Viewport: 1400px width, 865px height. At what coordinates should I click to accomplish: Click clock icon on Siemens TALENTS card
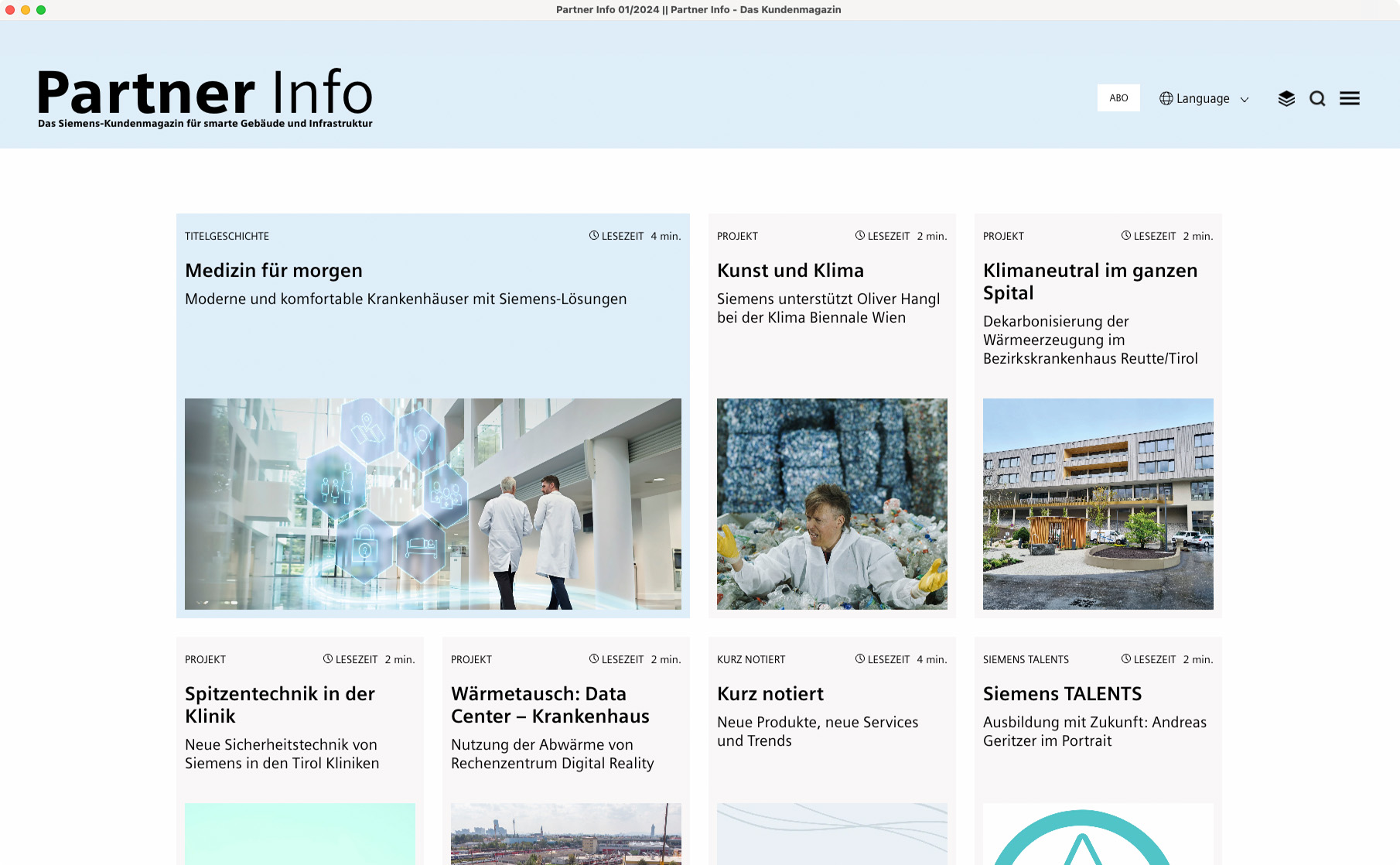click(x=1126, y=659)
